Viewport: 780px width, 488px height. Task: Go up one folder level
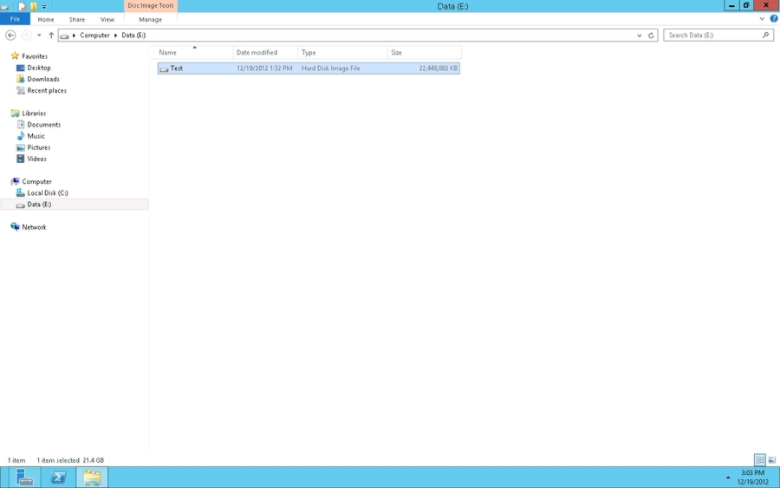point(51,35)
